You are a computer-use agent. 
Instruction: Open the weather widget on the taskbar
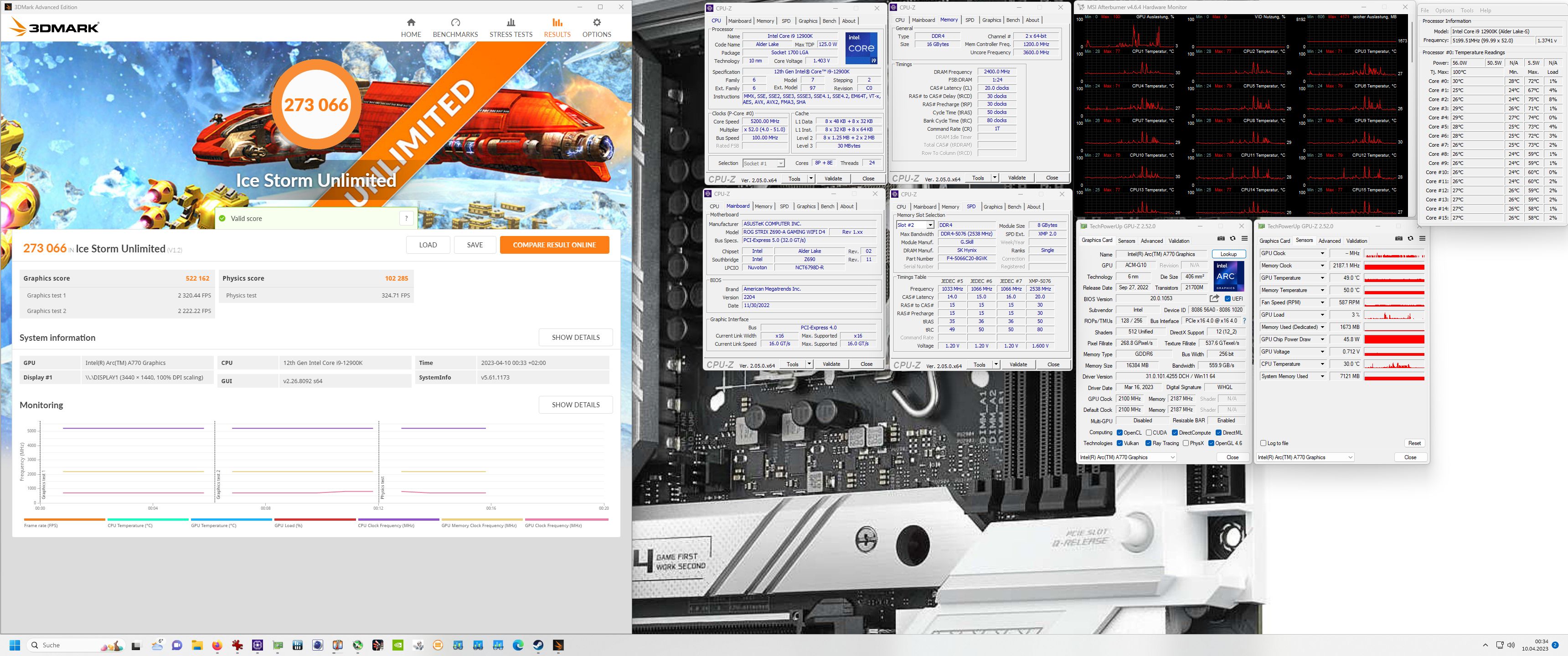tap(157, 645)
